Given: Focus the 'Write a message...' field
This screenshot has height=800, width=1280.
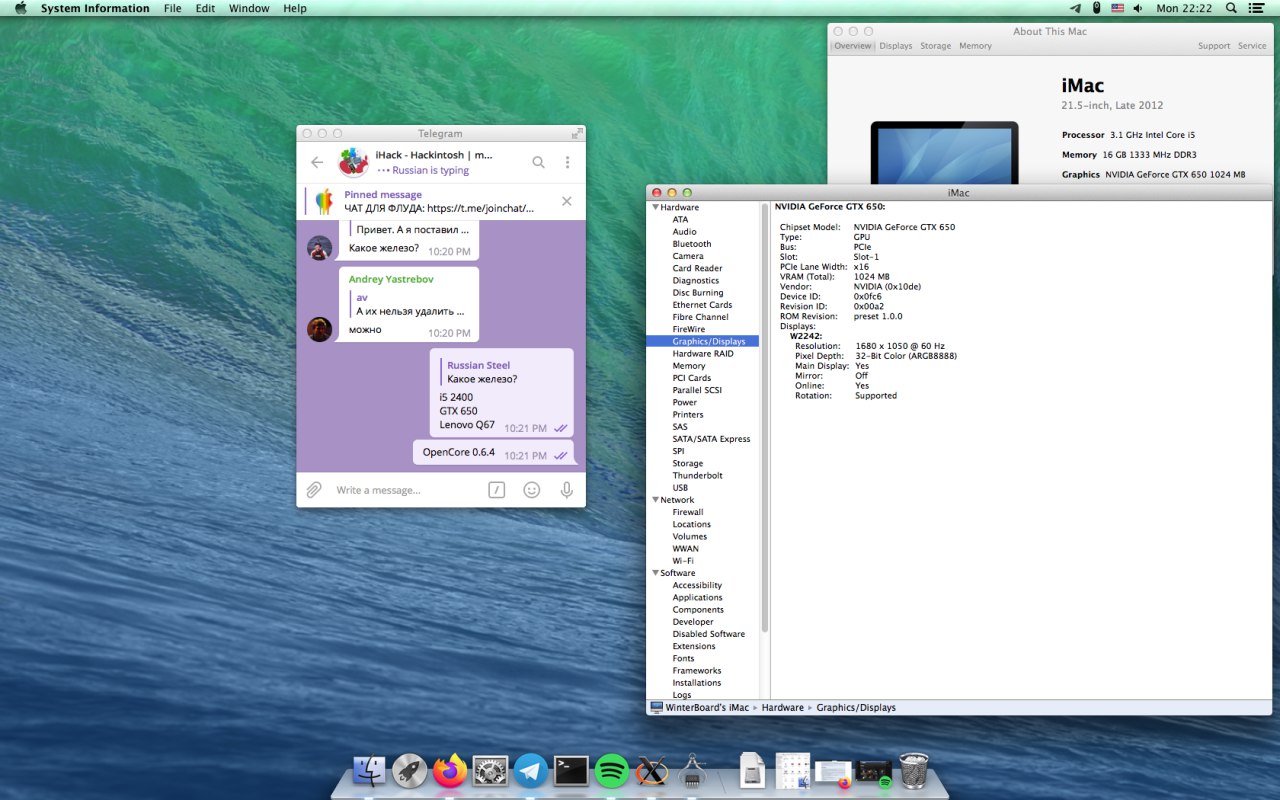Looking at the screenshot, I should (405, 490).
